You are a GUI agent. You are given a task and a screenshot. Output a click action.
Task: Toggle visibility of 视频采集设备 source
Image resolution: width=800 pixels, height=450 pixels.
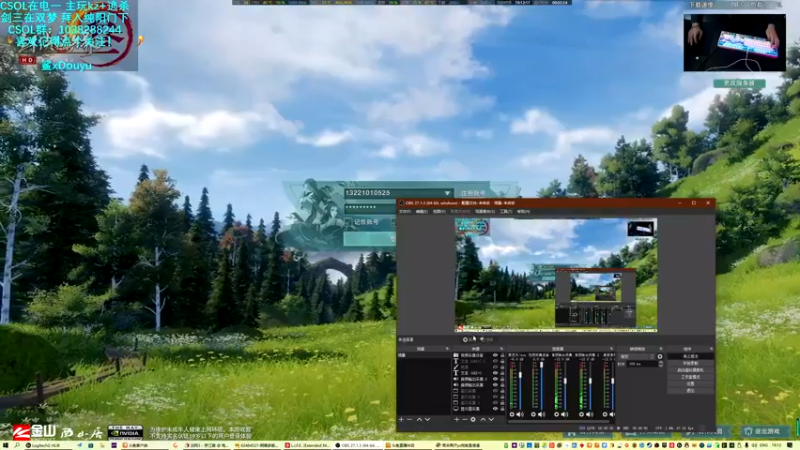[x=495, y=355]
